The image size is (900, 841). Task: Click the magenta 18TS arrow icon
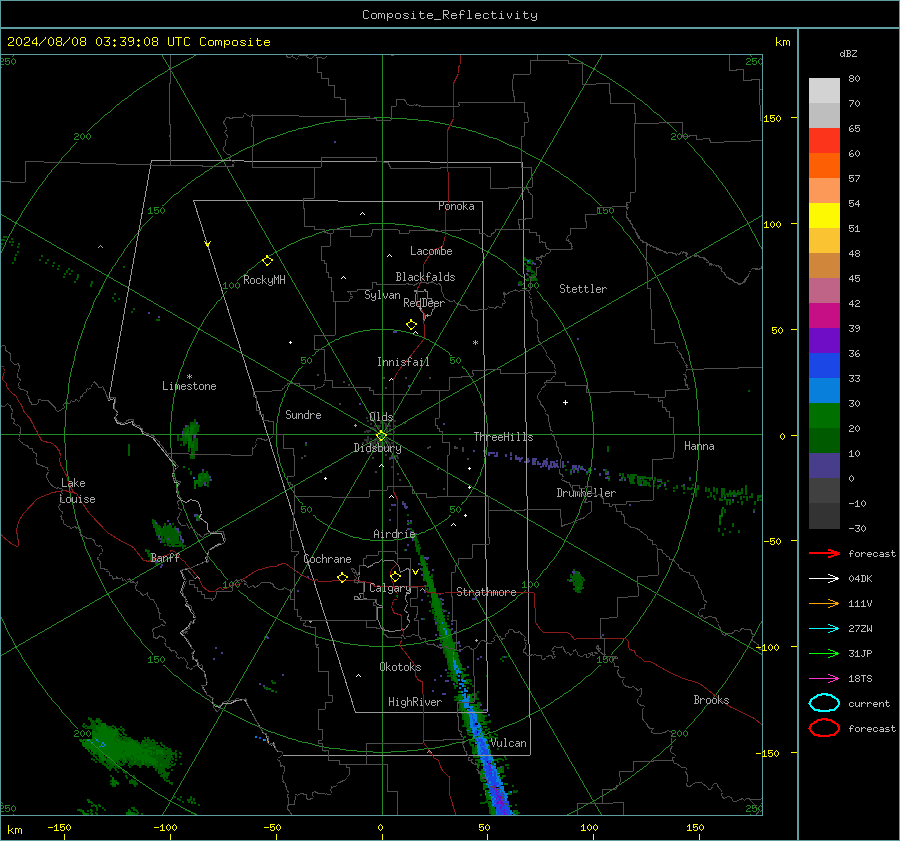point(824,679)
